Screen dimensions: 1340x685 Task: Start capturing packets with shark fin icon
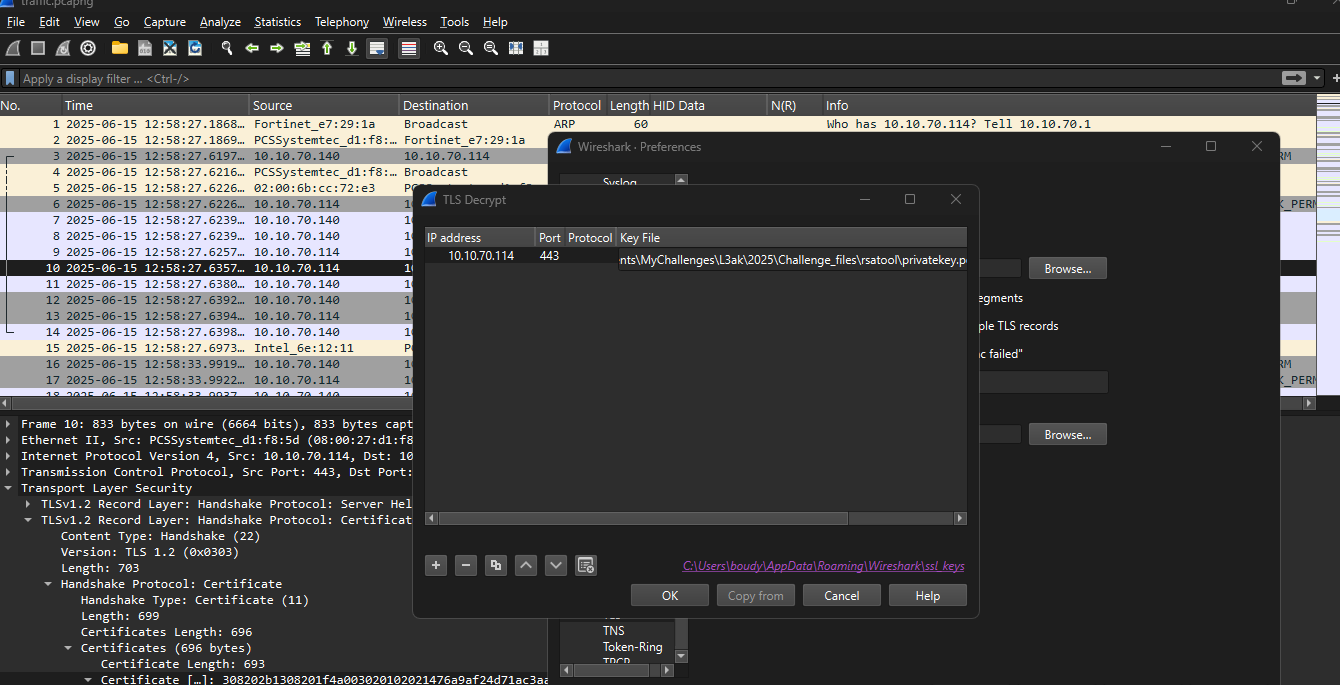pos(13,48)
